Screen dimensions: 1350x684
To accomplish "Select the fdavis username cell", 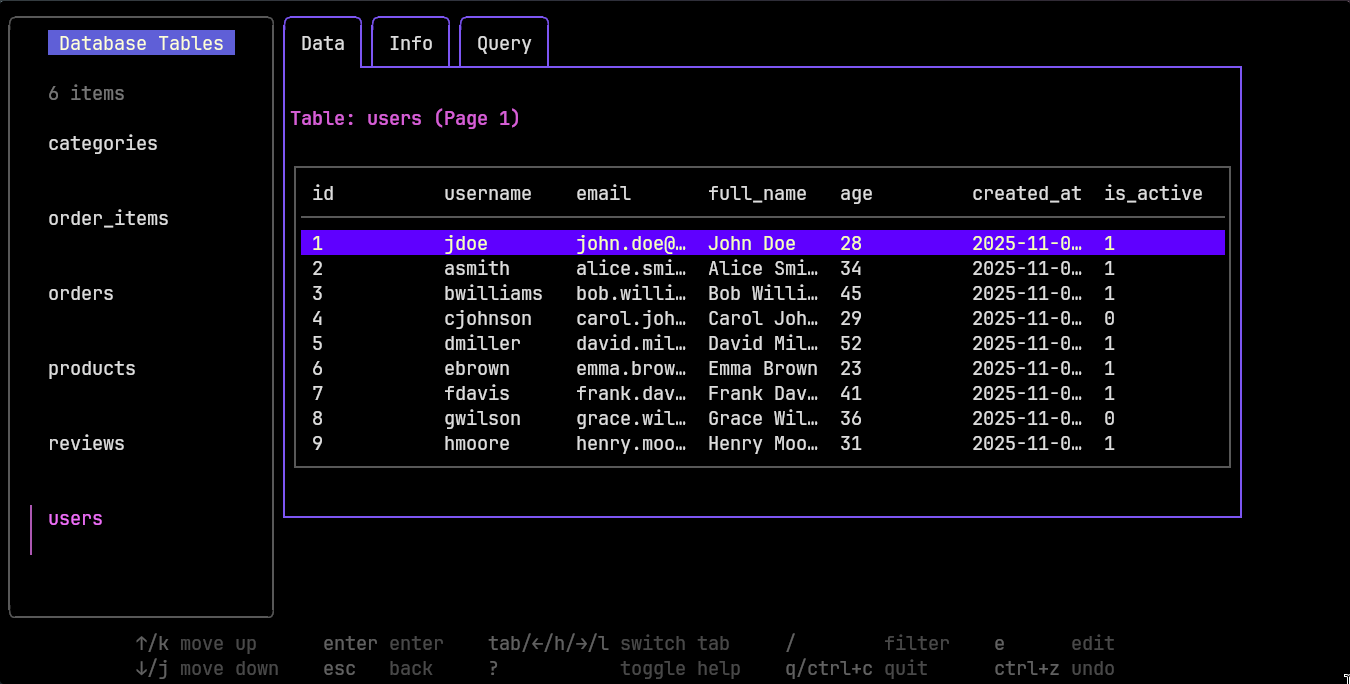I will click(x=477, y=393).
